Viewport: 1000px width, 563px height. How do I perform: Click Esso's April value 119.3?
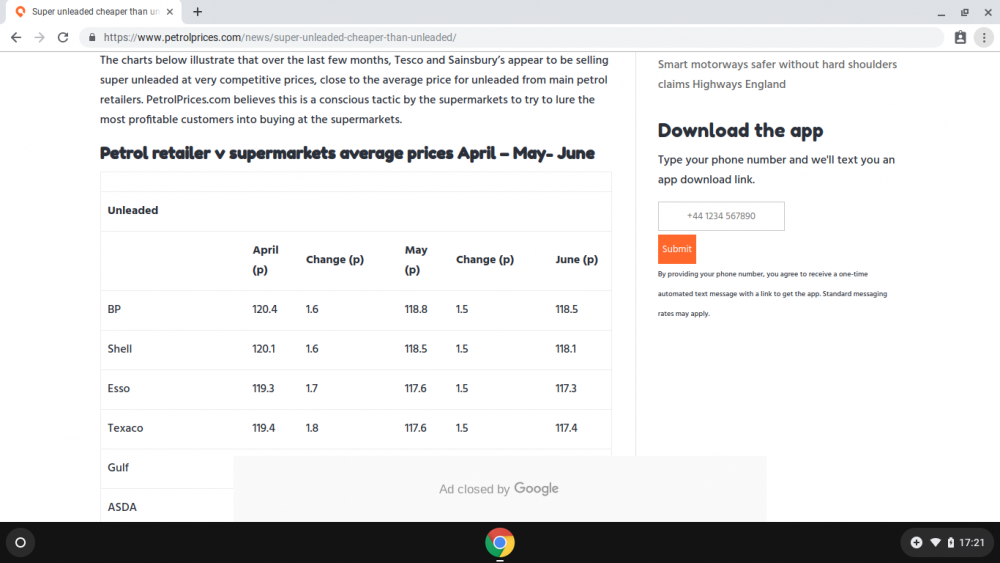tap(263, 388)
